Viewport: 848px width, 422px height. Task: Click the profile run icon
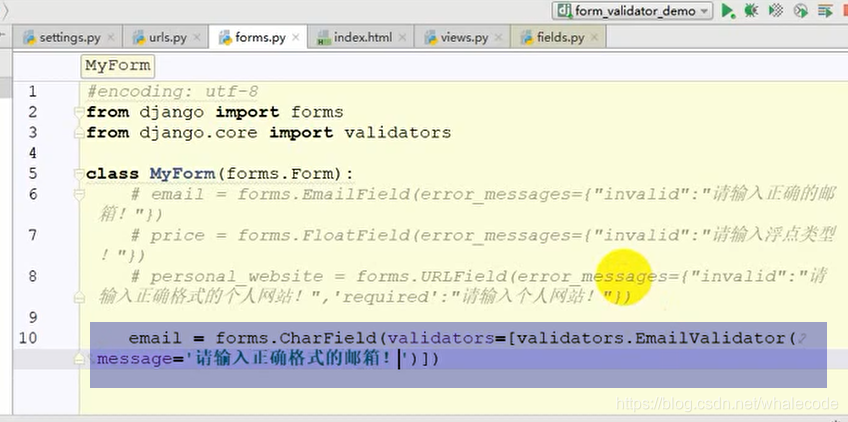(x=801, y=11)
